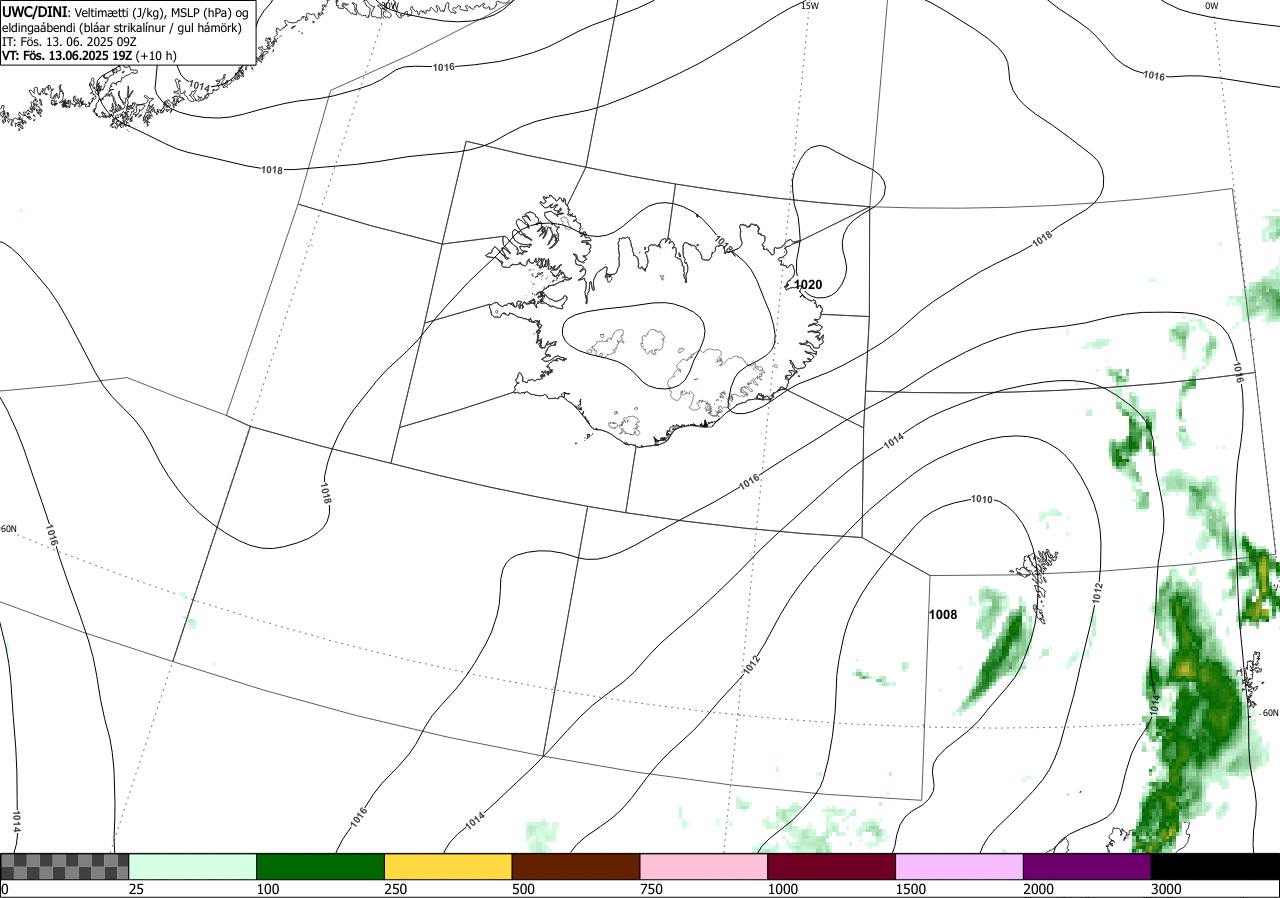Screen dimensions: 1280x898
Task: Click the "1016" isobar label southeast of Iceland
Action: (x=749, y=480)
